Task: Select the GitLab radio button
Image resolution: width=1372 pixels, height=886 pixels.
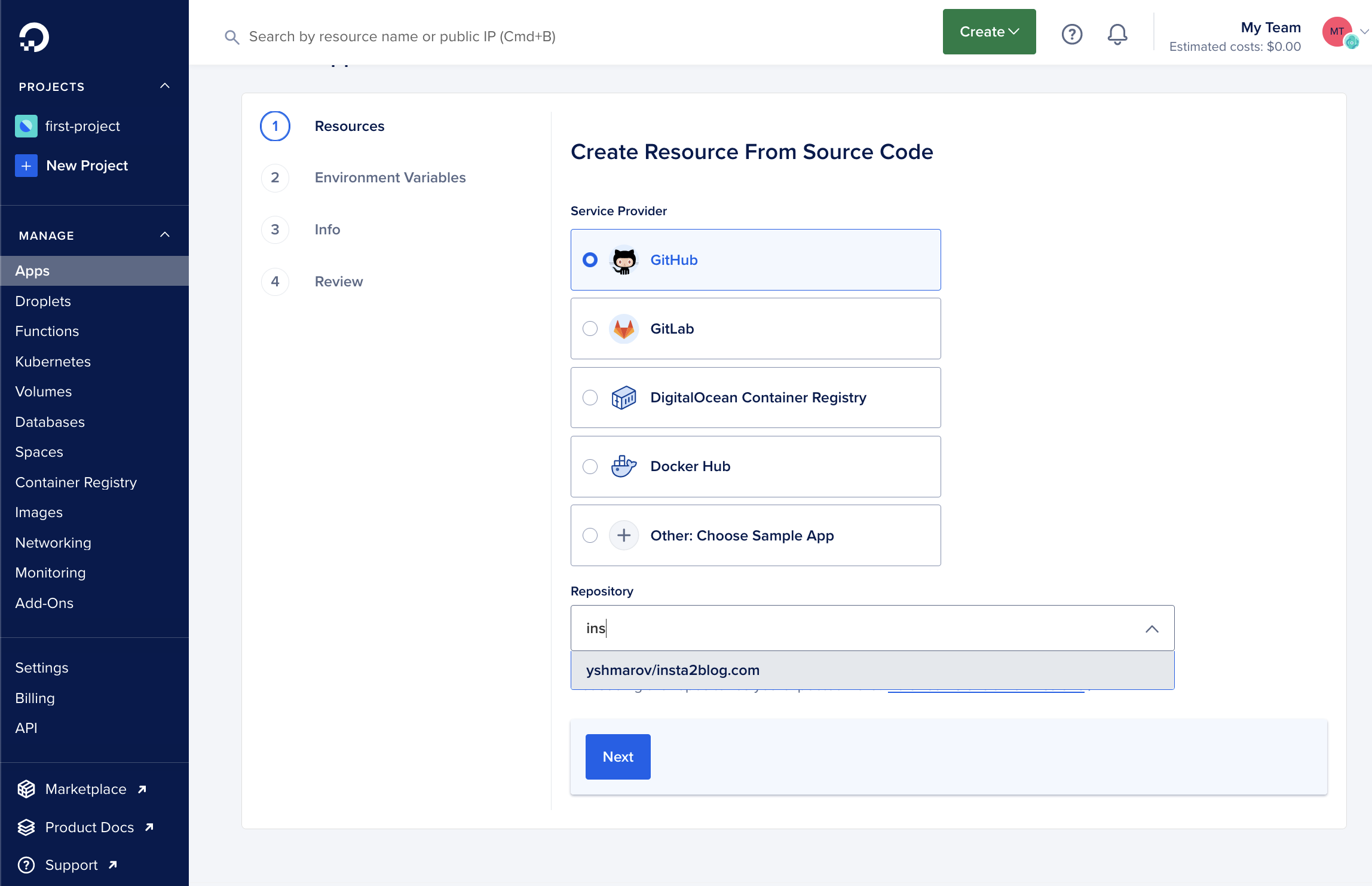Action: tap(590, 328)
